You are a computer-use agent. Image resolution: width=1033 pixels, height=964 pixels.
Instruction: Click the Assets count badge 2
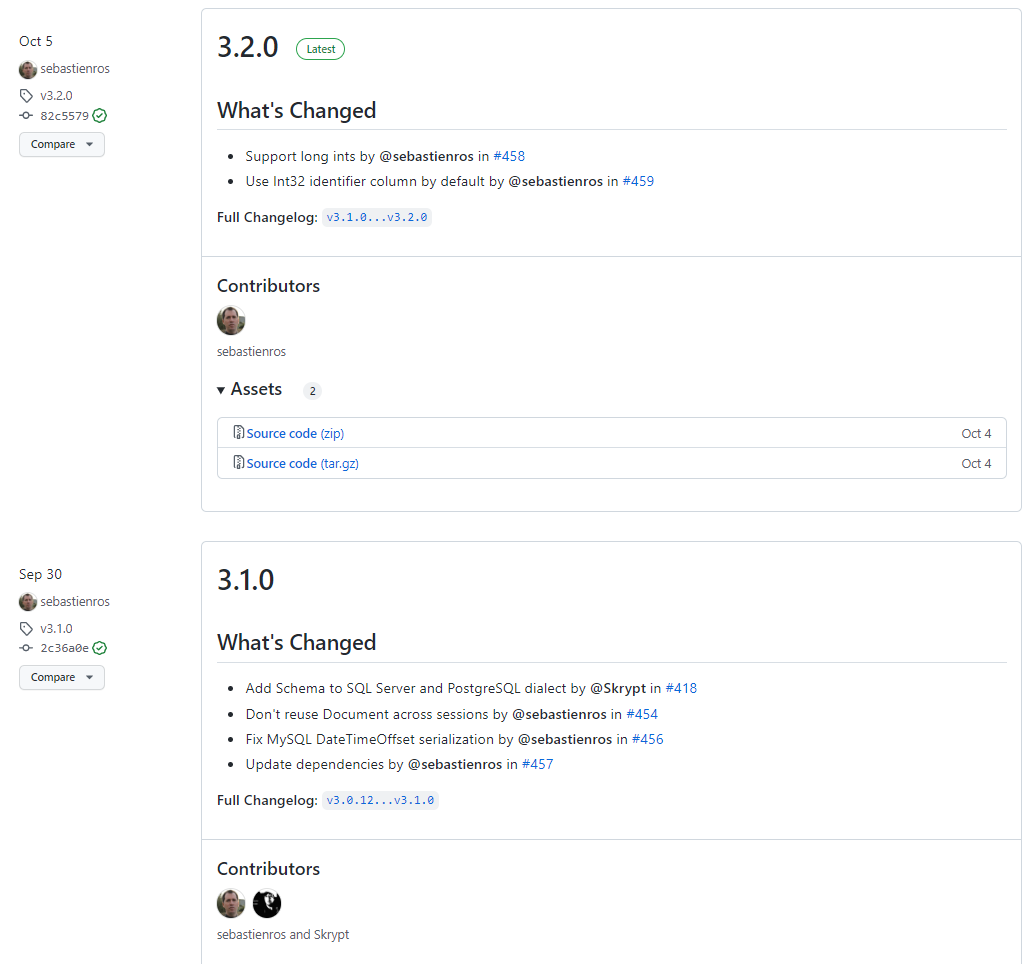pyautogui.click(x=312, y=391)
